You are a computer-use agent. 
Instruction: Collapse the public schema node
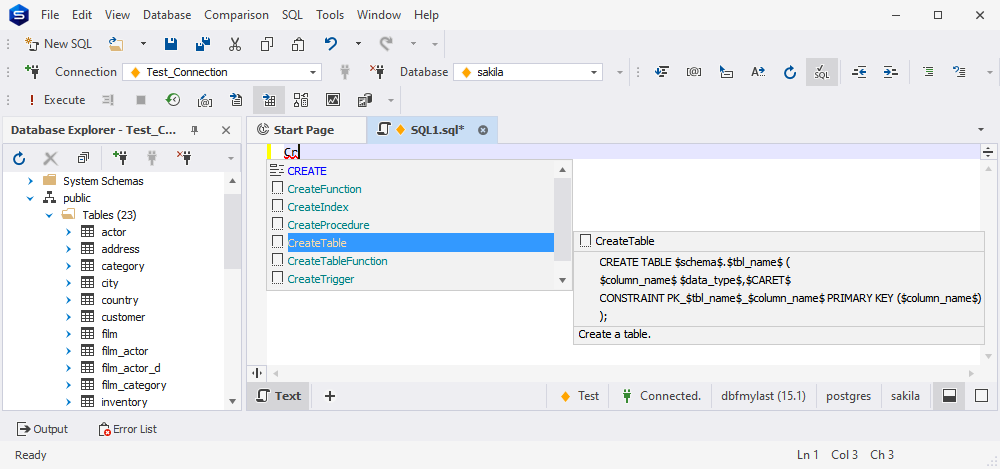30,198
